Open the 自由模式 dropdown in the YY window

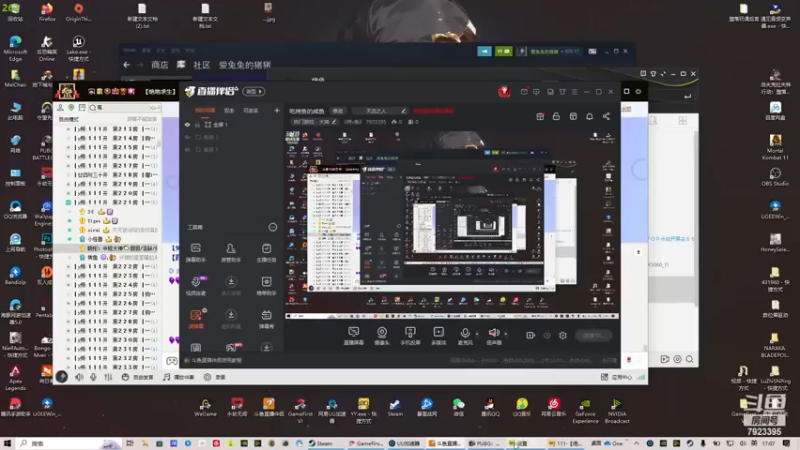point(69,119)
